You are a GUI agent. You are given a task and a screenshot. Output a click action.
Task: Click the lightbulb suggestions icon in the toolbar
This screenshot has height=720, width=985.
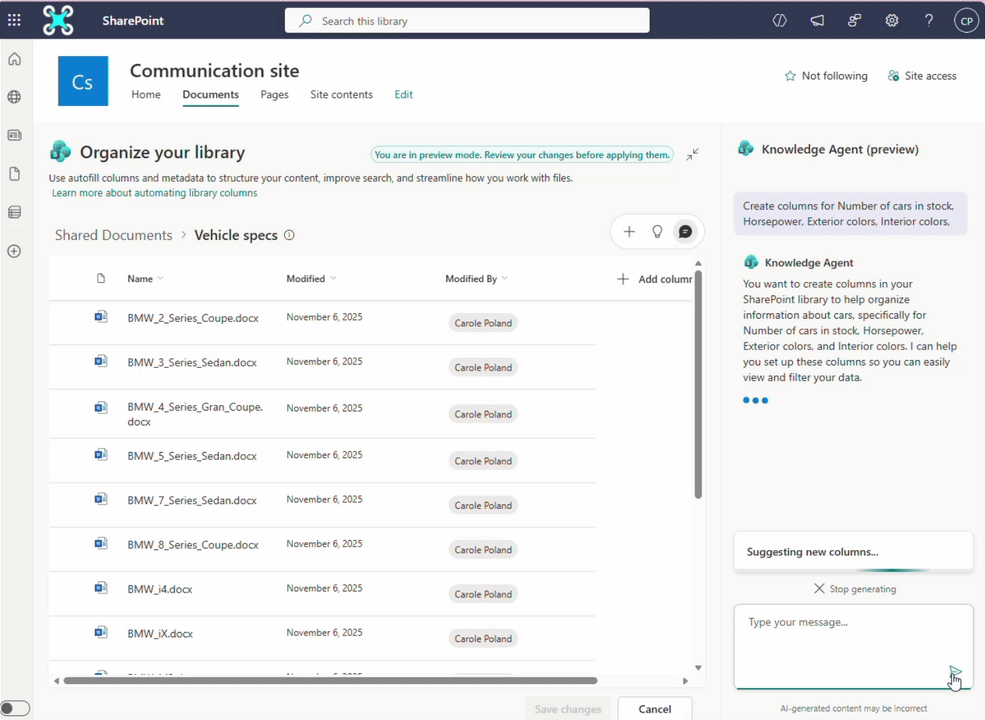[x=657, y=231]
